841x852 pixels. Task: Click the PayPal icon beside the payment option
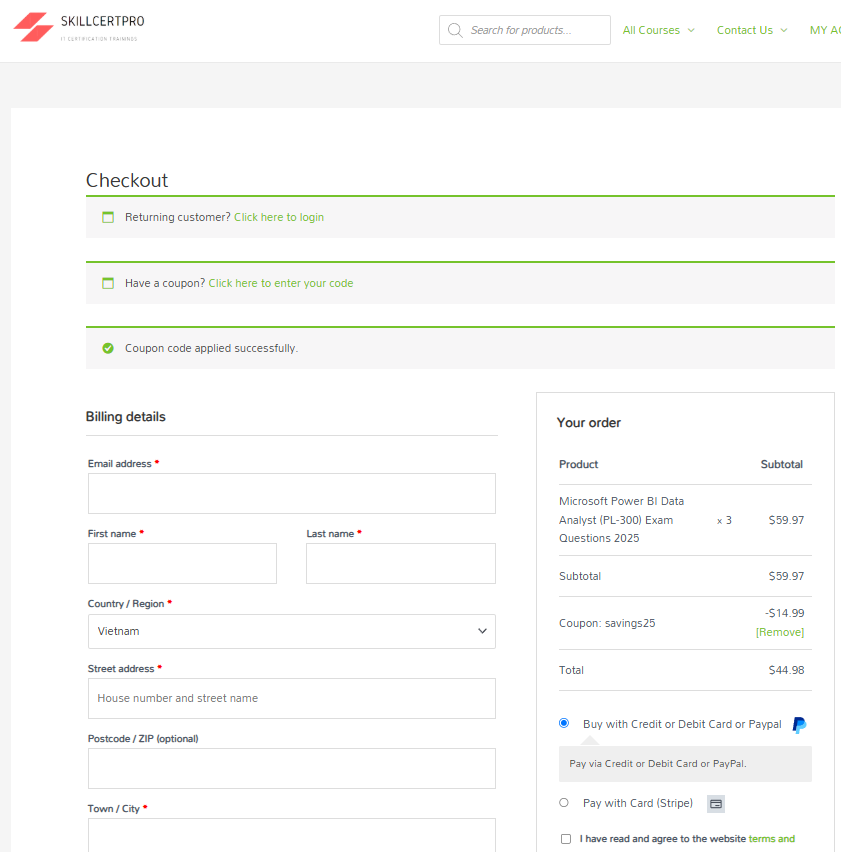(798, 723)
